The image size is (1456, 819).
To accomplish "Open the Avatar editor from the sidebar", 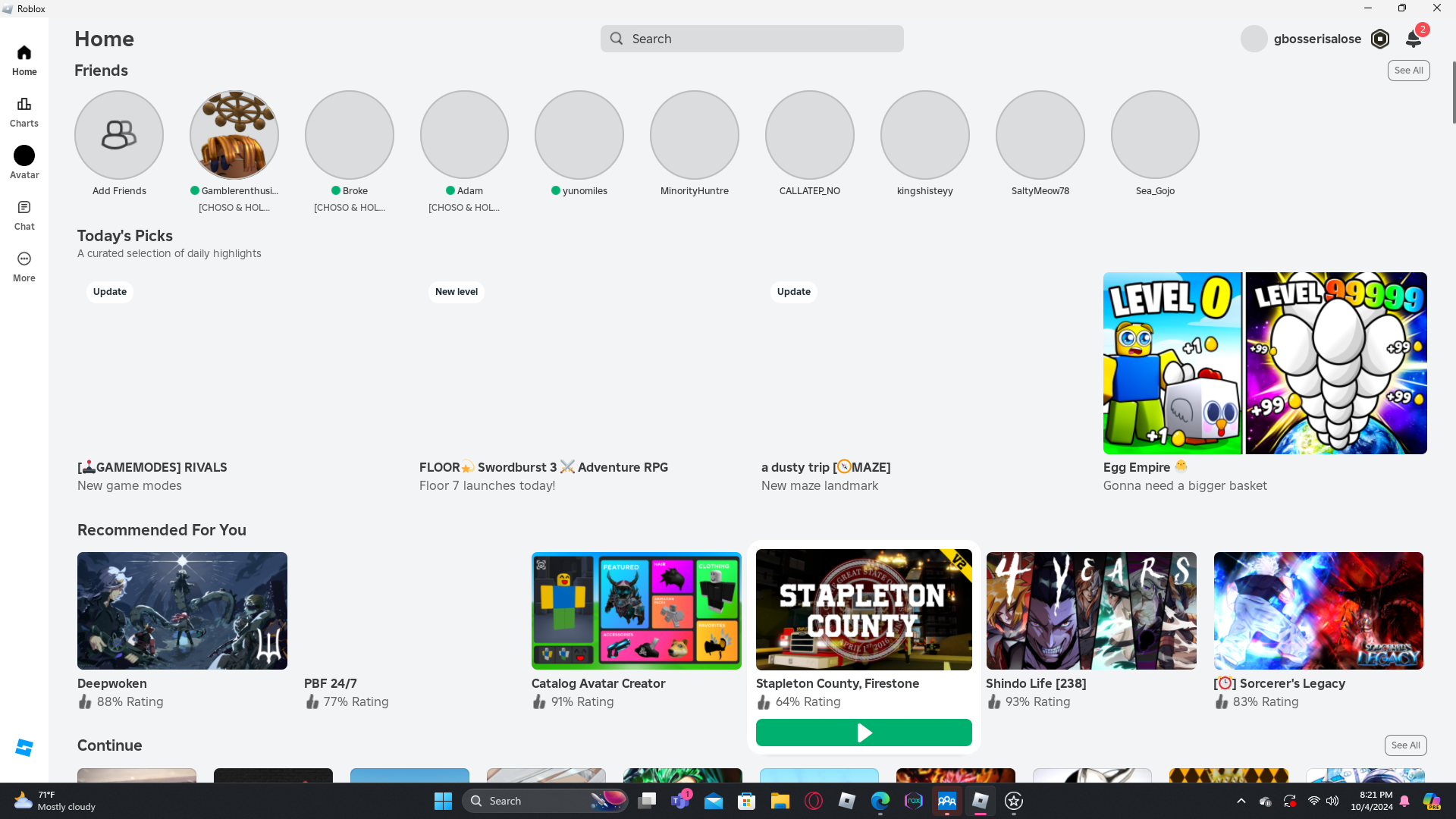I will click(x=24, y=163).
